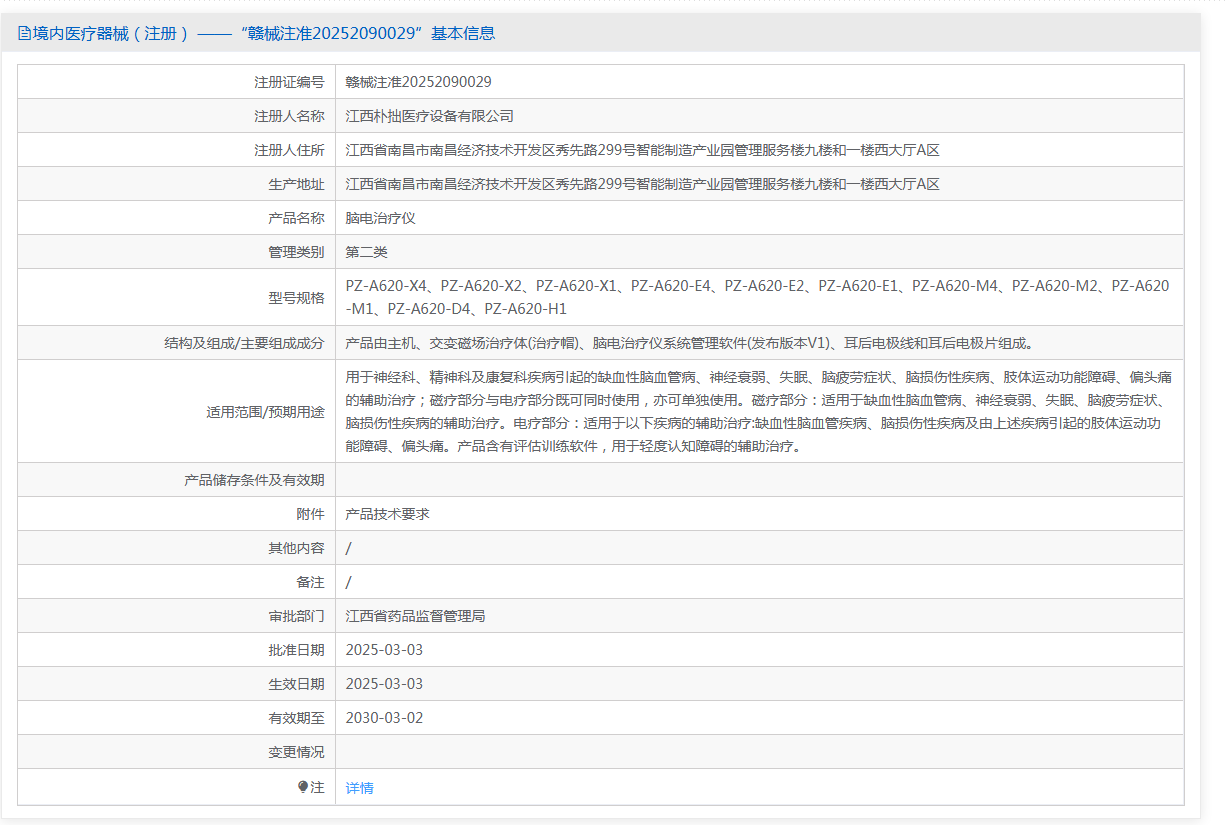The image size is (1226, 825).
Task: Select the 生效日期 value 2025-03-03
Action: coord(385,684)
